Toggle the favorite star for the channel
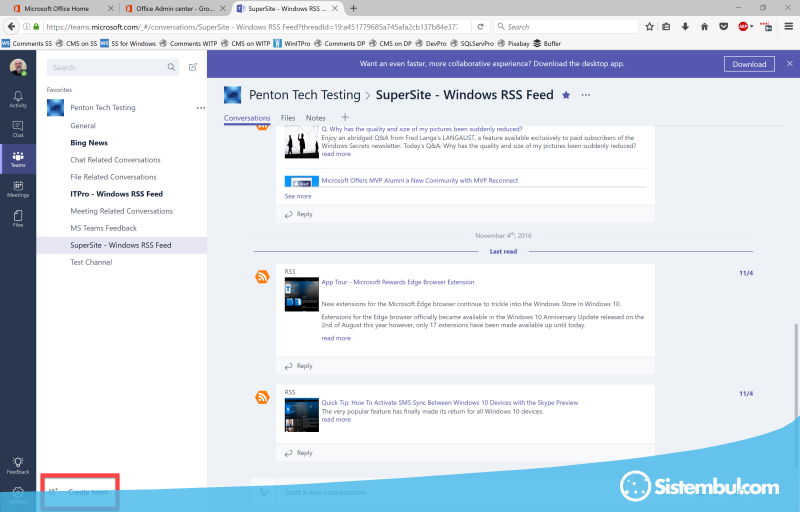 [x=566, y=95]
